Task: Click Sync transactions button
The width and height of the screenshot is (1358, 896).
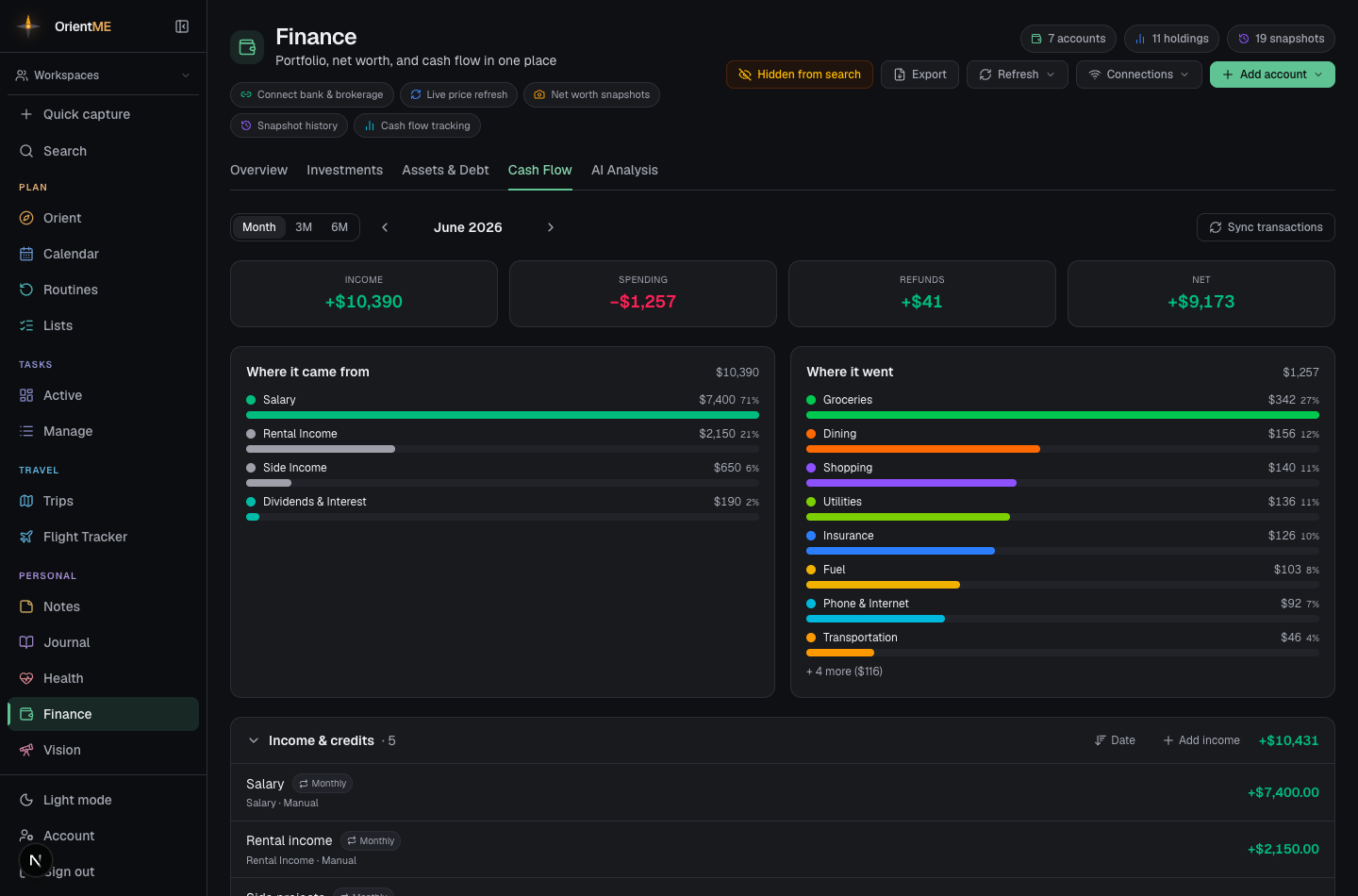Action: coord(1266,227)
